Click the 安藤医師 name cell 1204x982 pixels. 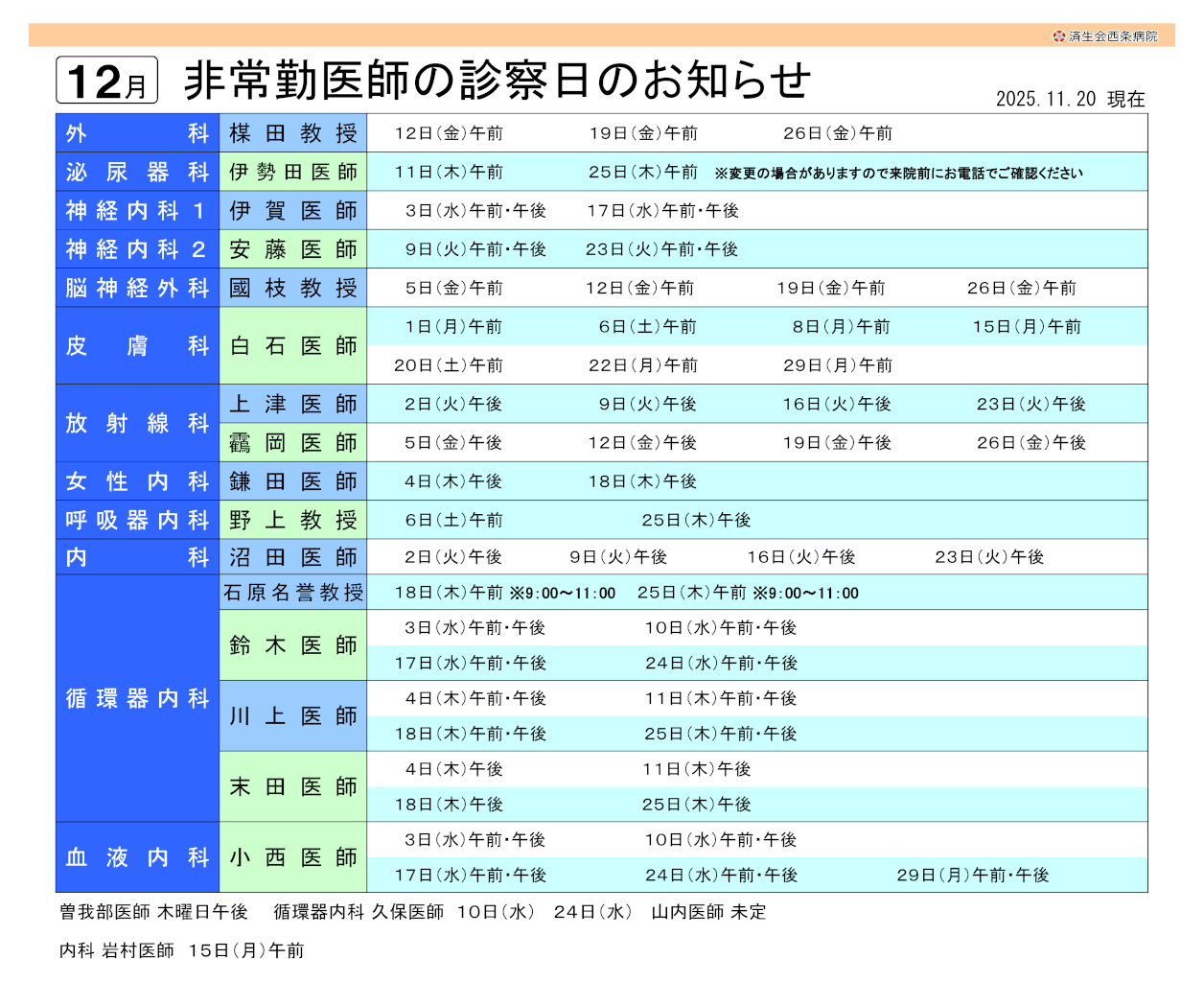[x=293, y=249]
